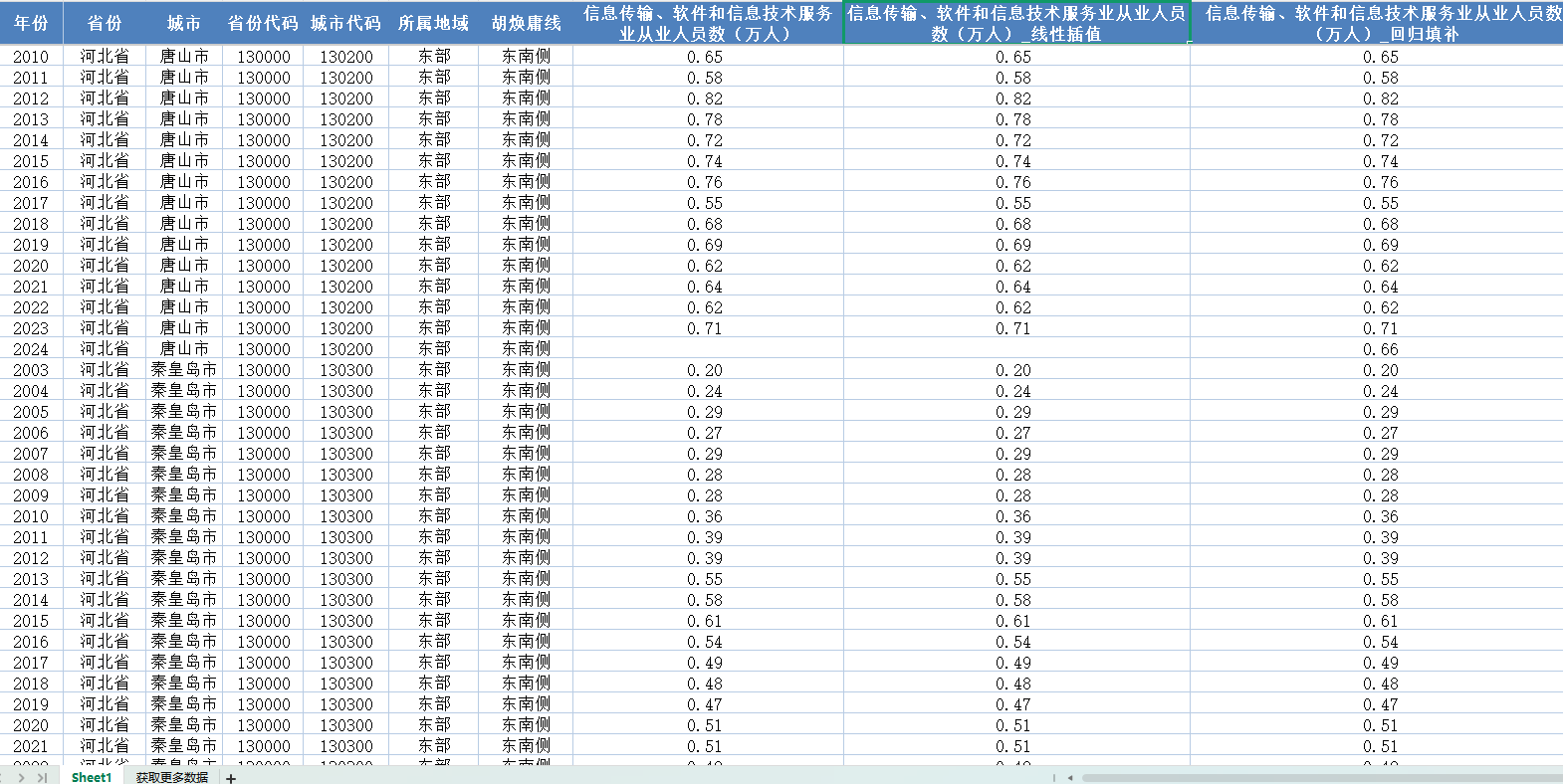Click the 胡焕庸线 column header
The image size is (1563, 784).
[x=526, y=23]
